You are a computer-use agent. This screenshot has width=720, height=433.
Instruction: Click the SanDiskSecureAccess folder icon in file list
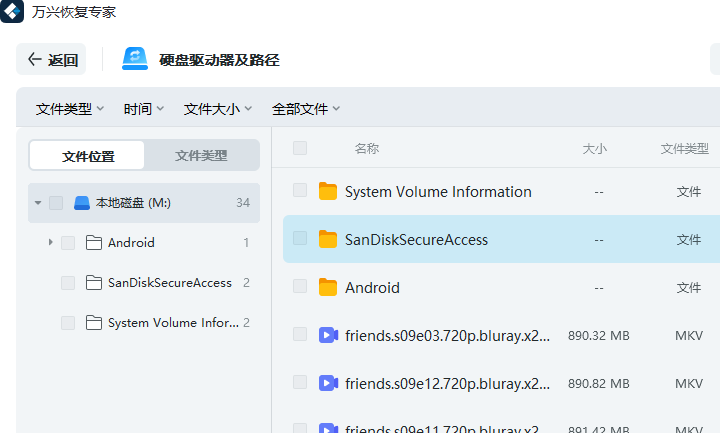[328, 240]
